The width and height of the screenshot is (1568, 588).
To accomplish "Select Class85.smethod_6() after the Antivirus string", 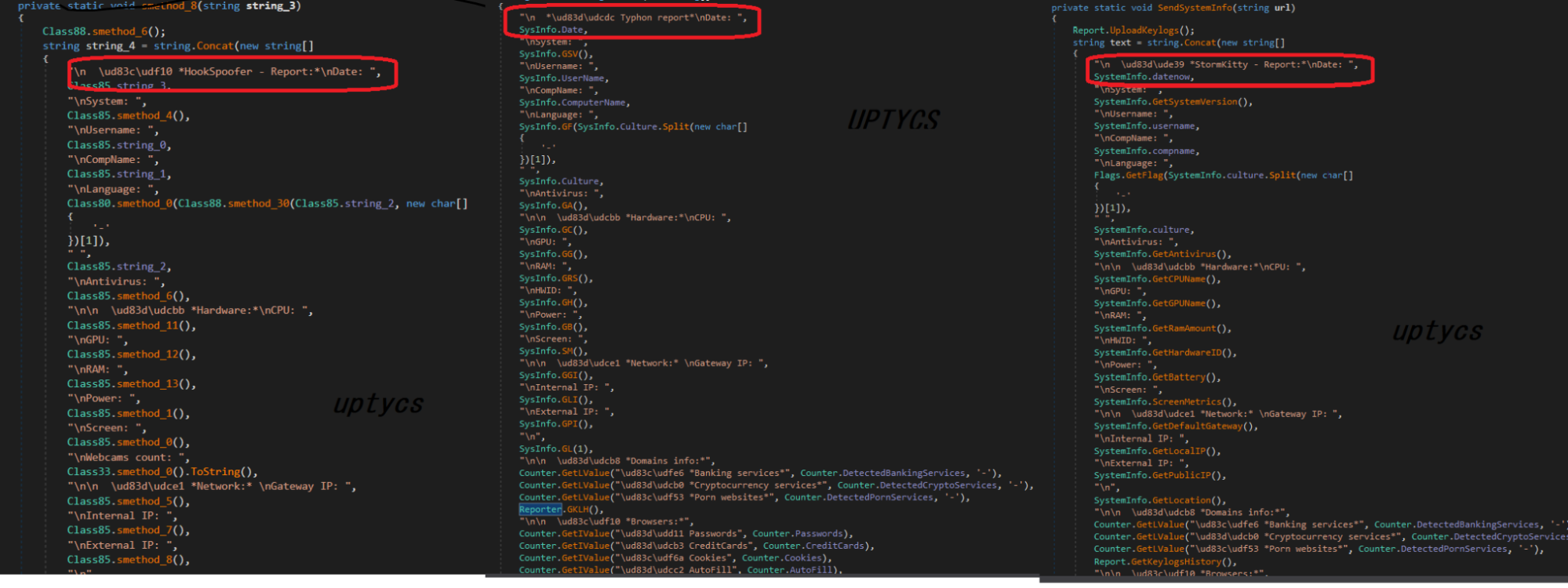I will pyautogui.click(x=129, y=296).
